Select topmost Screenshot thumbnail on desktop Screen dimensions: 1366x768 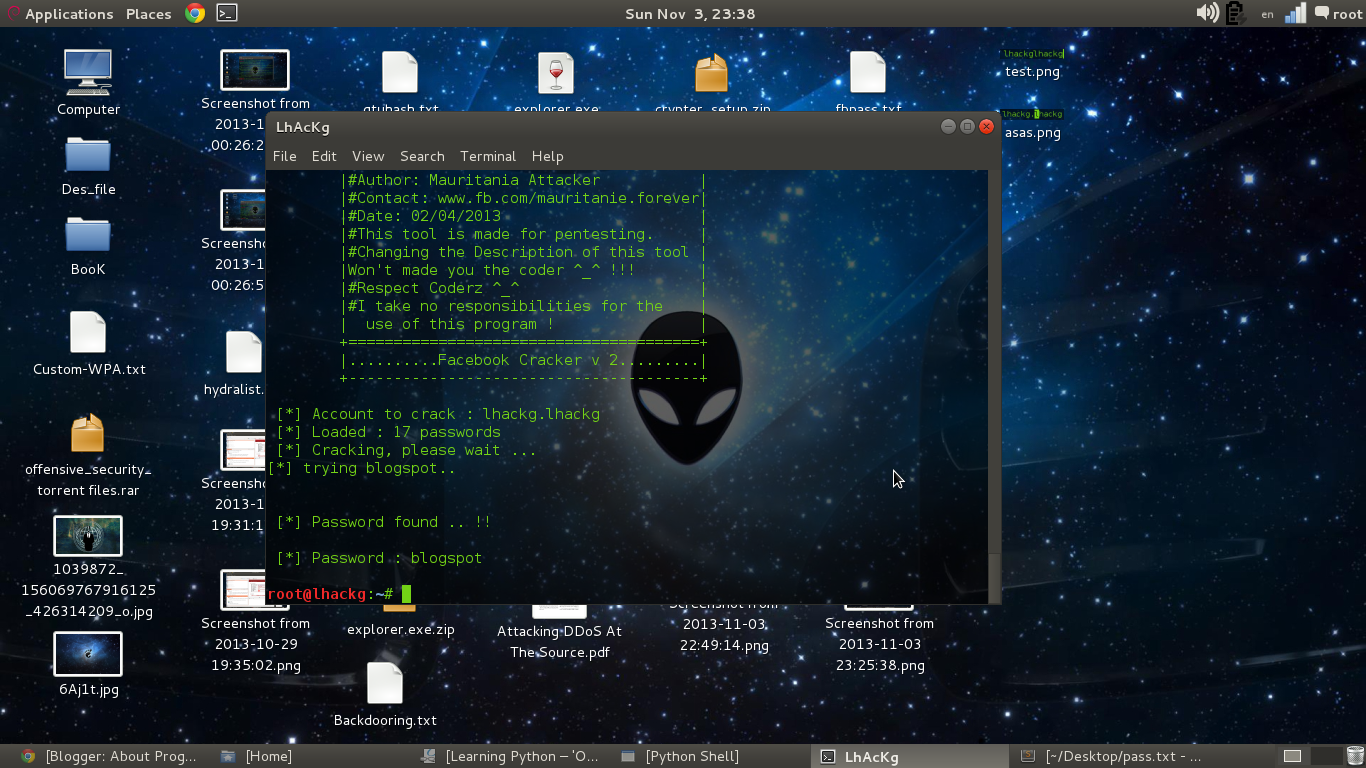[x=255, y=70]
